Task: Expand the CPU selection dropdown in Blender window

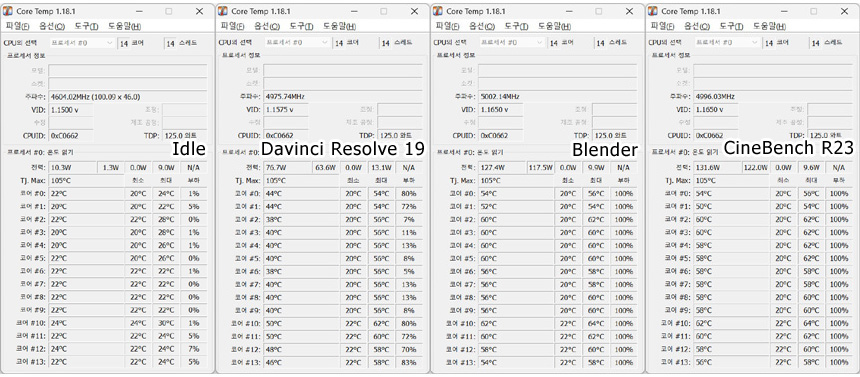Action: pos(512,42)
